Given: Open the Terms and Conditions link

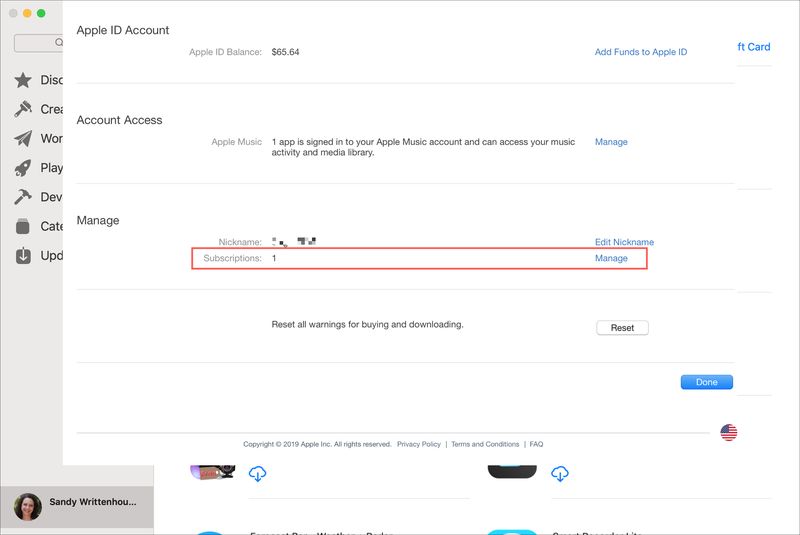Looking at the screenshot, I should [485, 444].
